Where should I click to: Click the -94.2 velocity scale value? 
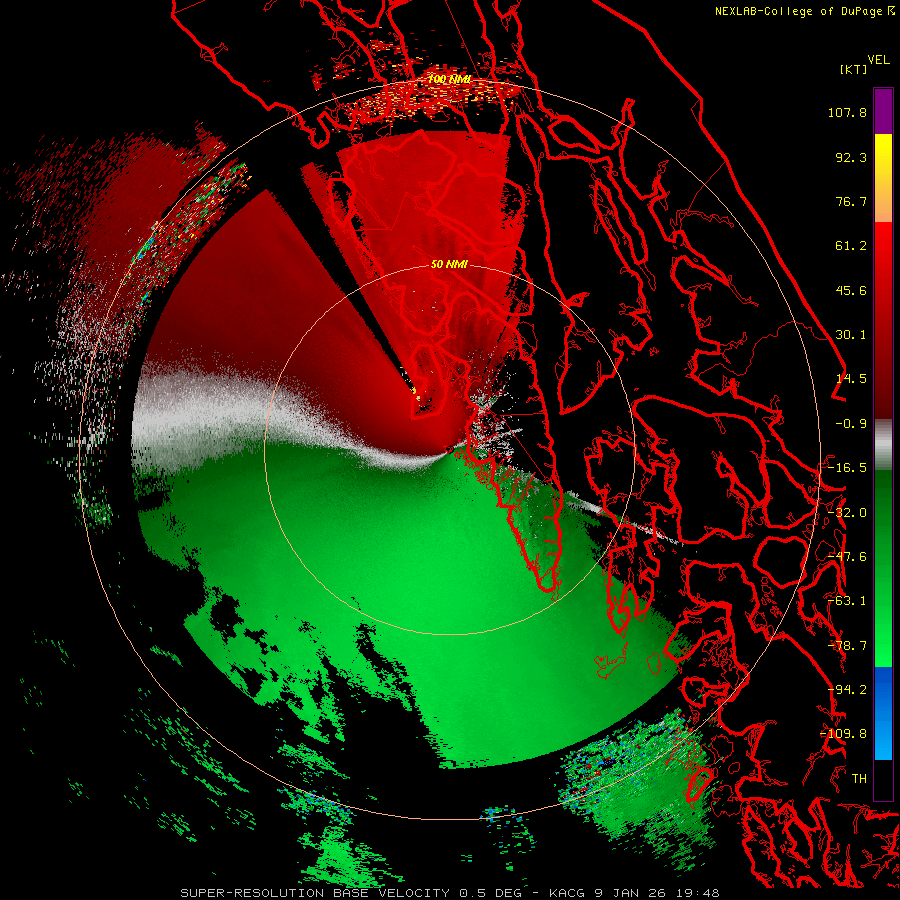[847, 690]
